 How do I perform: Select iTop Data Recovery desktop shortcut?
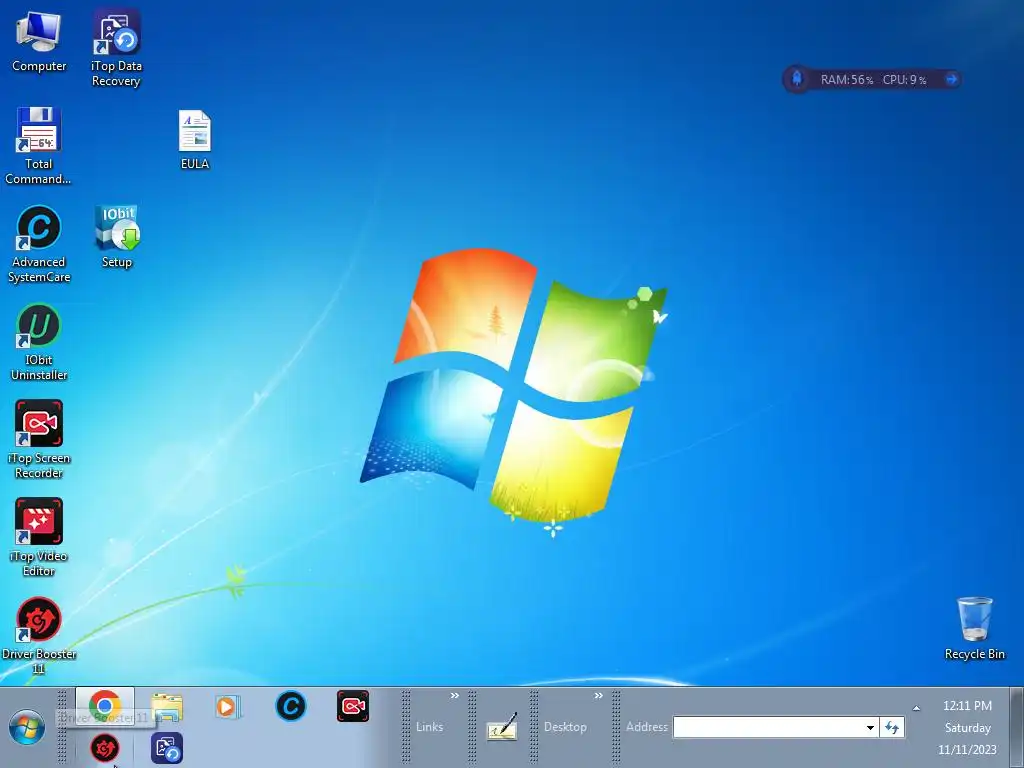[x=116, y=48]
